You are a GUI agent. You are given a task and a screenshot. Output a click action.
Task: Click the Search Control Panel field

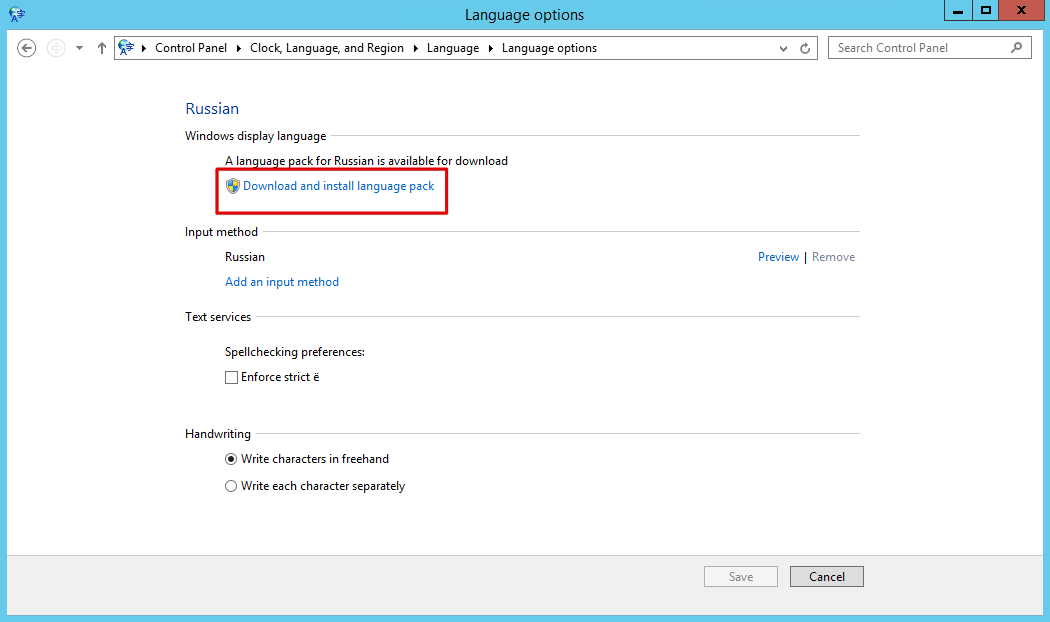coord(929,48)
